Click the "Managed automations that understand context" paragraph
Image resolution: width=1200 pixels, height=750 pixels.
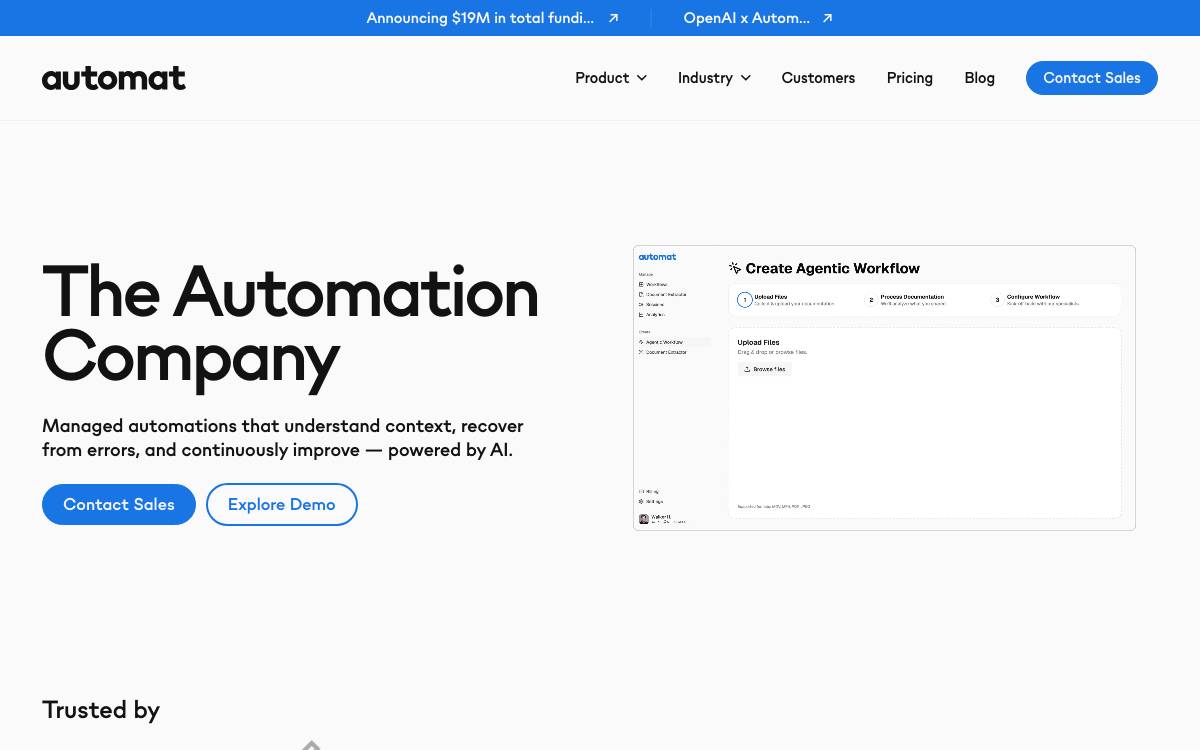pyautogui.click(x=283, y=438)
